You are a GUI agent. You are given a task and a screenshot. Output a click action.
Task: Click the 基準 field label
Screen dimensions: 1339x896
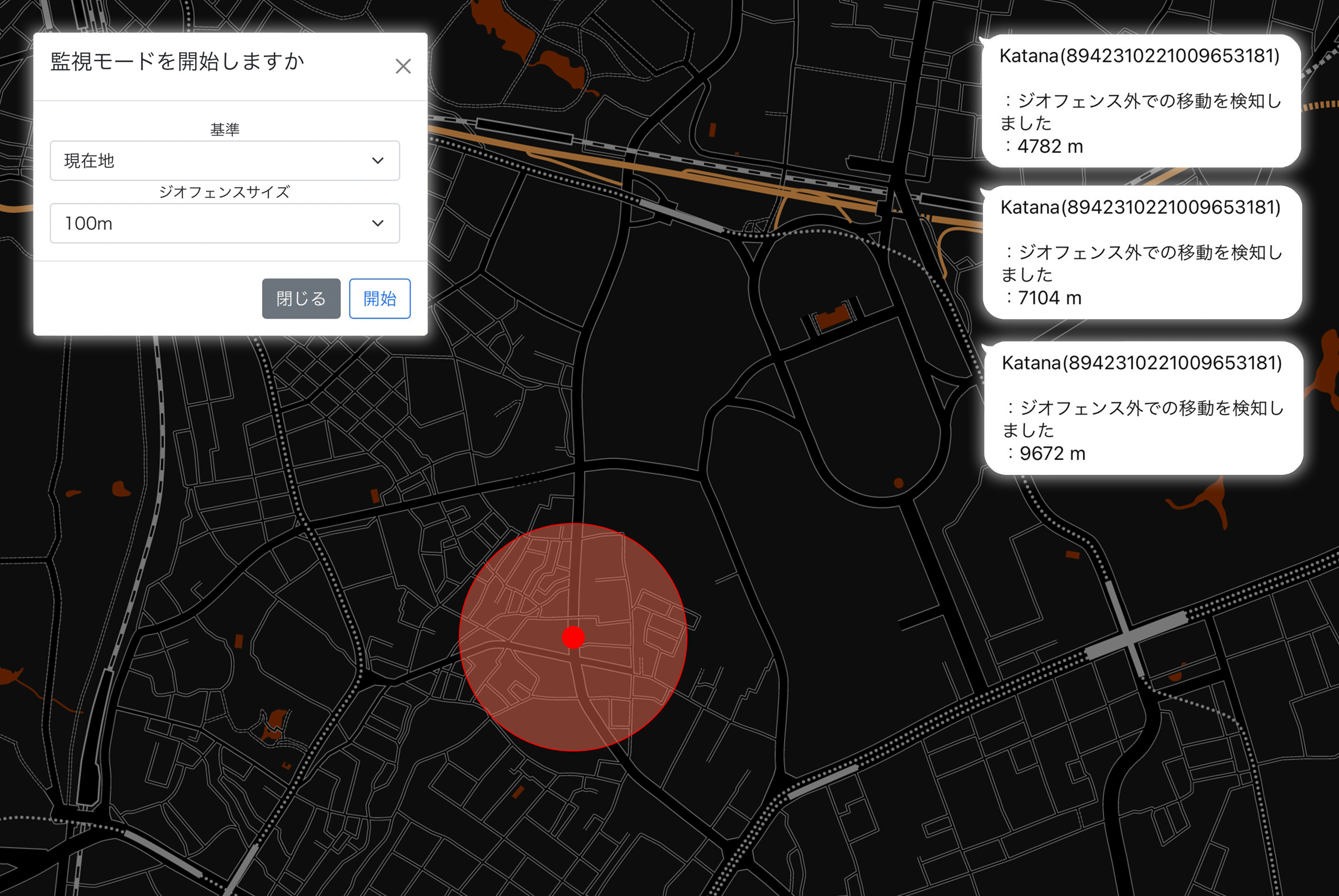click(224, 130)
